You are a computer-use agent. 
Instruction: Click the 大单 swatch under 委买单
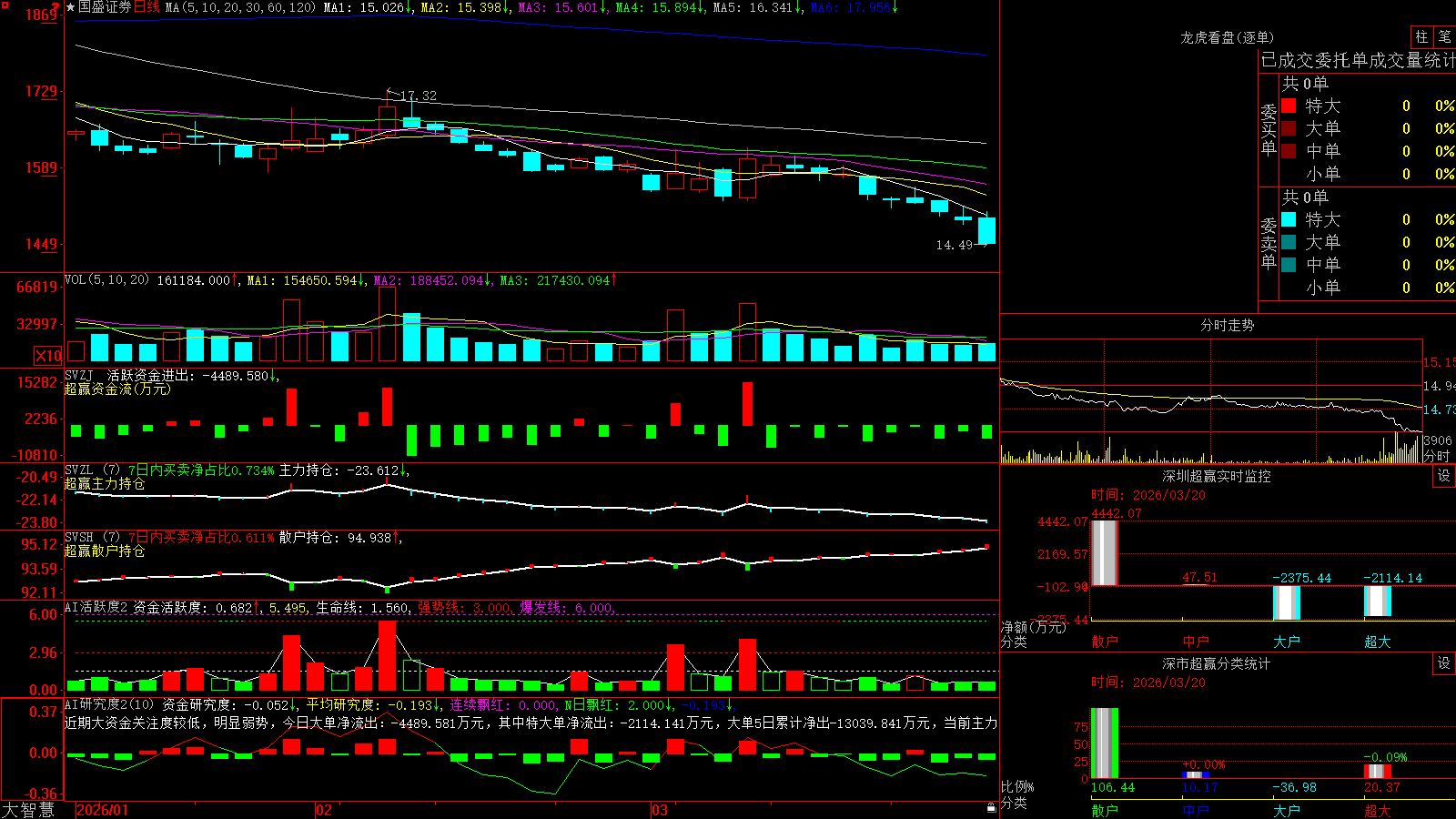tap(1289, 128)
